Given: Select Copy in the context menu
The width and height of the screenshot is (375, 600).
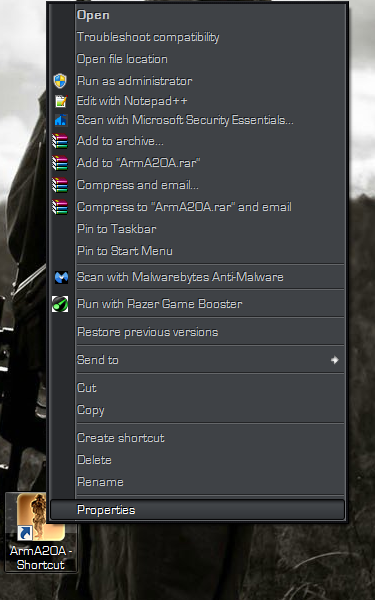Looking at the screenshot, I should (197, 410).
